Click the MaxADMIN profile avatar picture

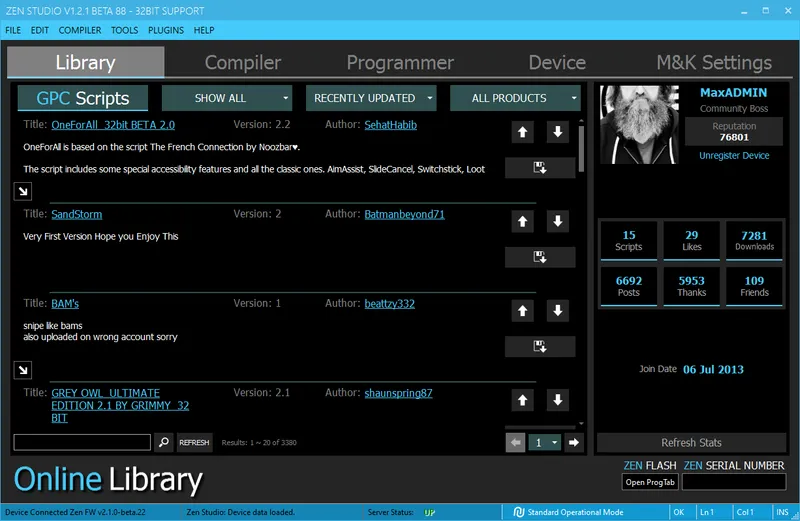(x=638, y=124)
